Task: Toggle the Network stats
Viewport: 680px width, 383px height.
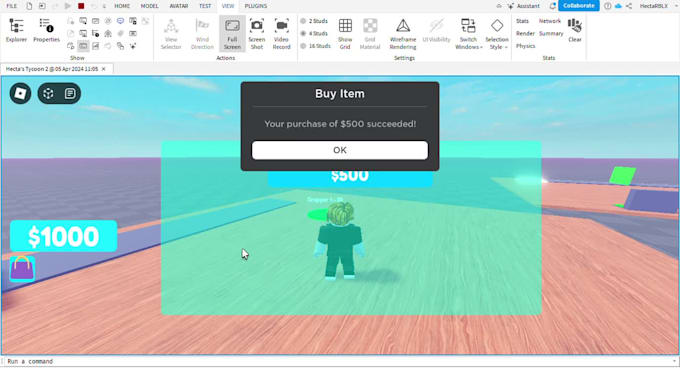Action: 550,21
